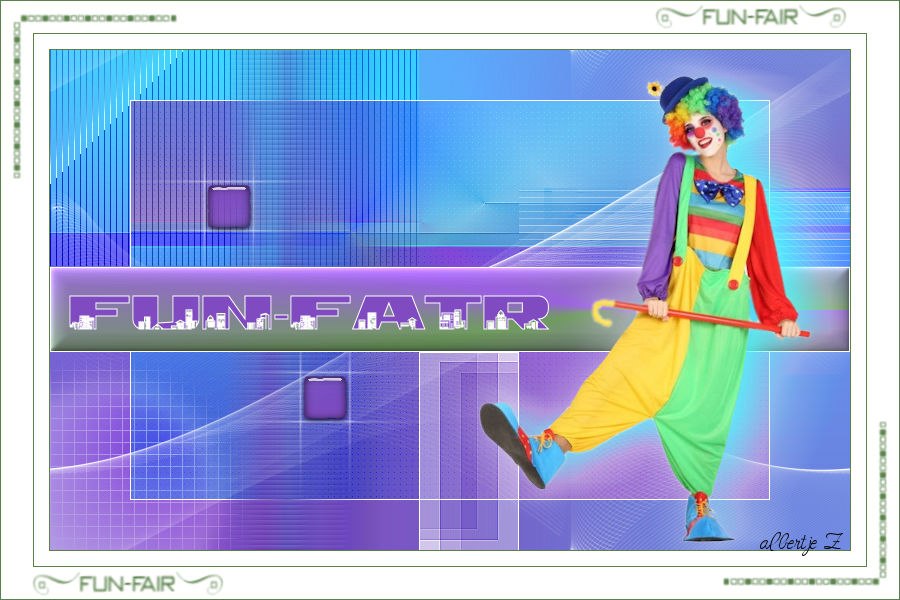Click the FUN-FAIR logo at top right
The width and height of the screenshot is (900, 600).
(750, 16)
